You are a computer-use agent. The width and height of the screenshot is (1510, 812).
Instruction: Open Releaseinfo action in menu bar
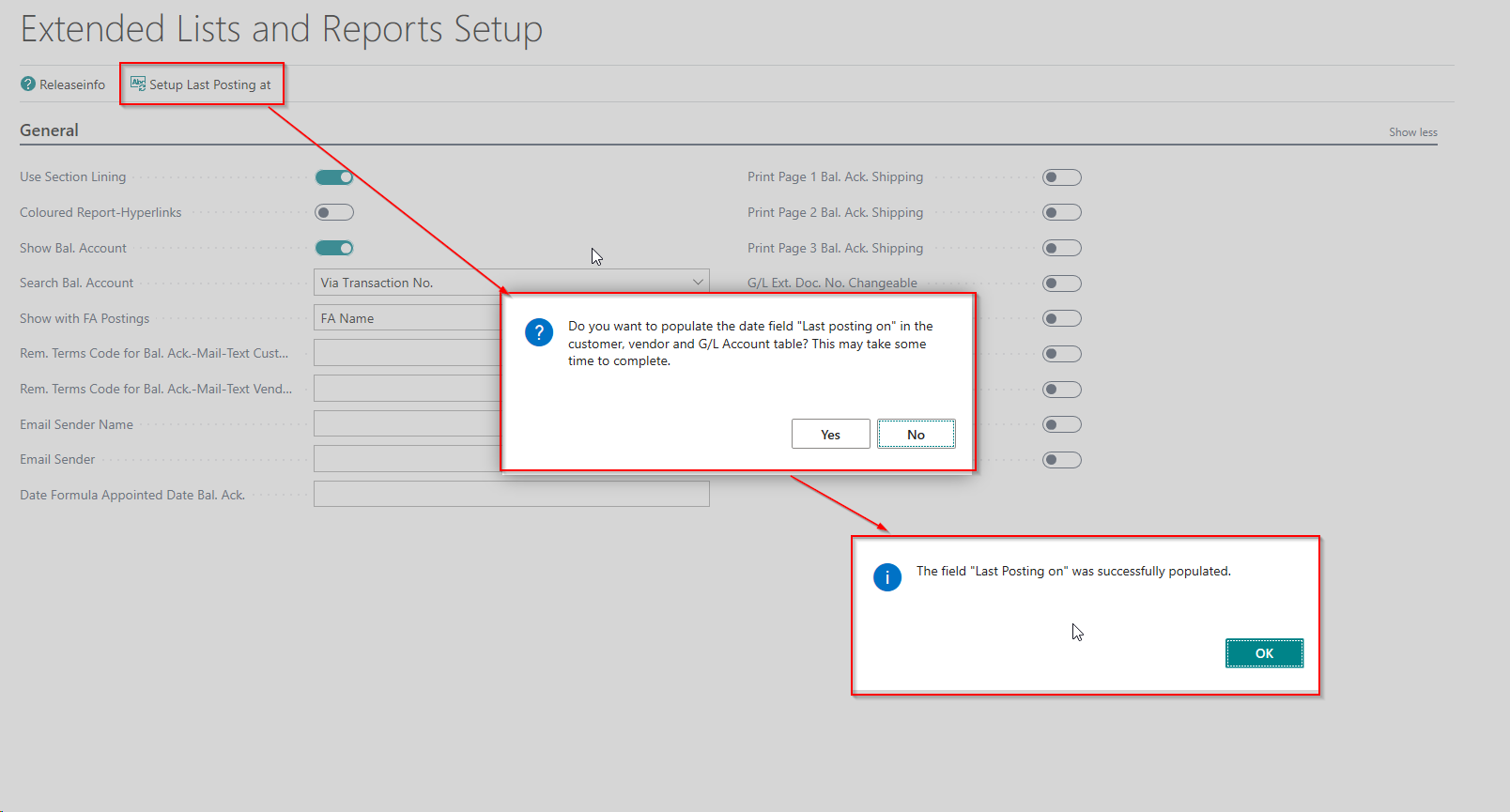[72, 84]
